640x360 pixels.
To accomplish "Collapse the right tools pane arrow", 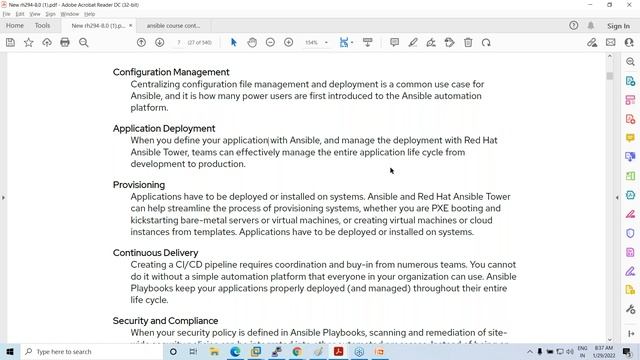I will [617, 198].
